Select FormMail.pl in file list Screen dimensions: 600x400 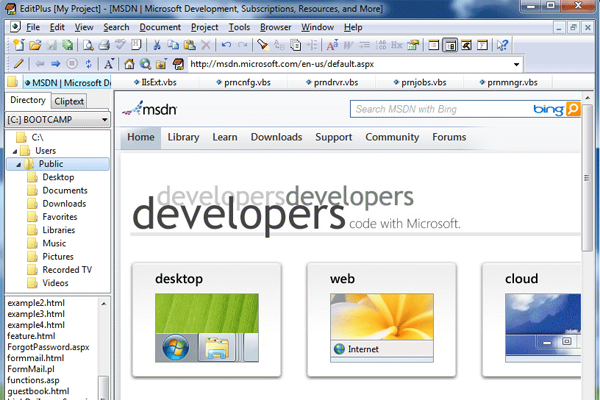[x=31, y=369]
